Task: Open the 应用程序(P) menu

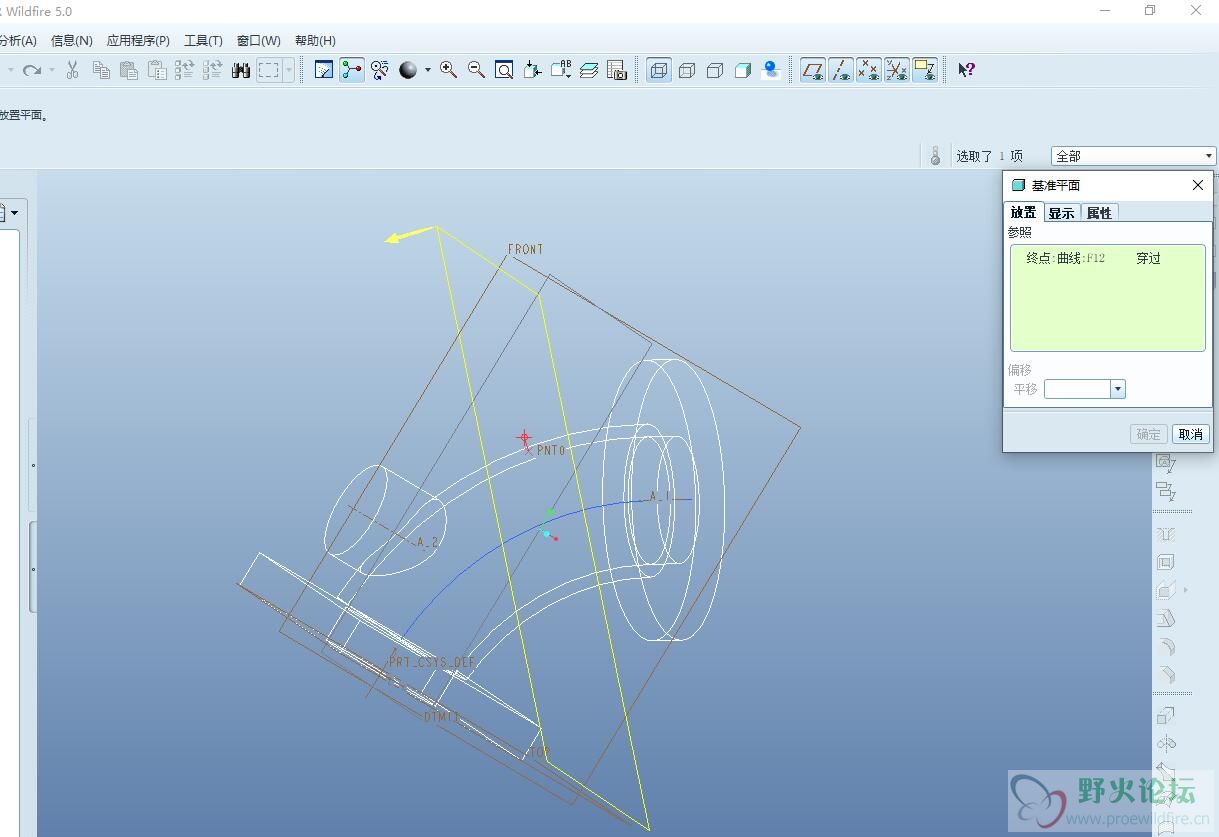Action: pos(138,41)
